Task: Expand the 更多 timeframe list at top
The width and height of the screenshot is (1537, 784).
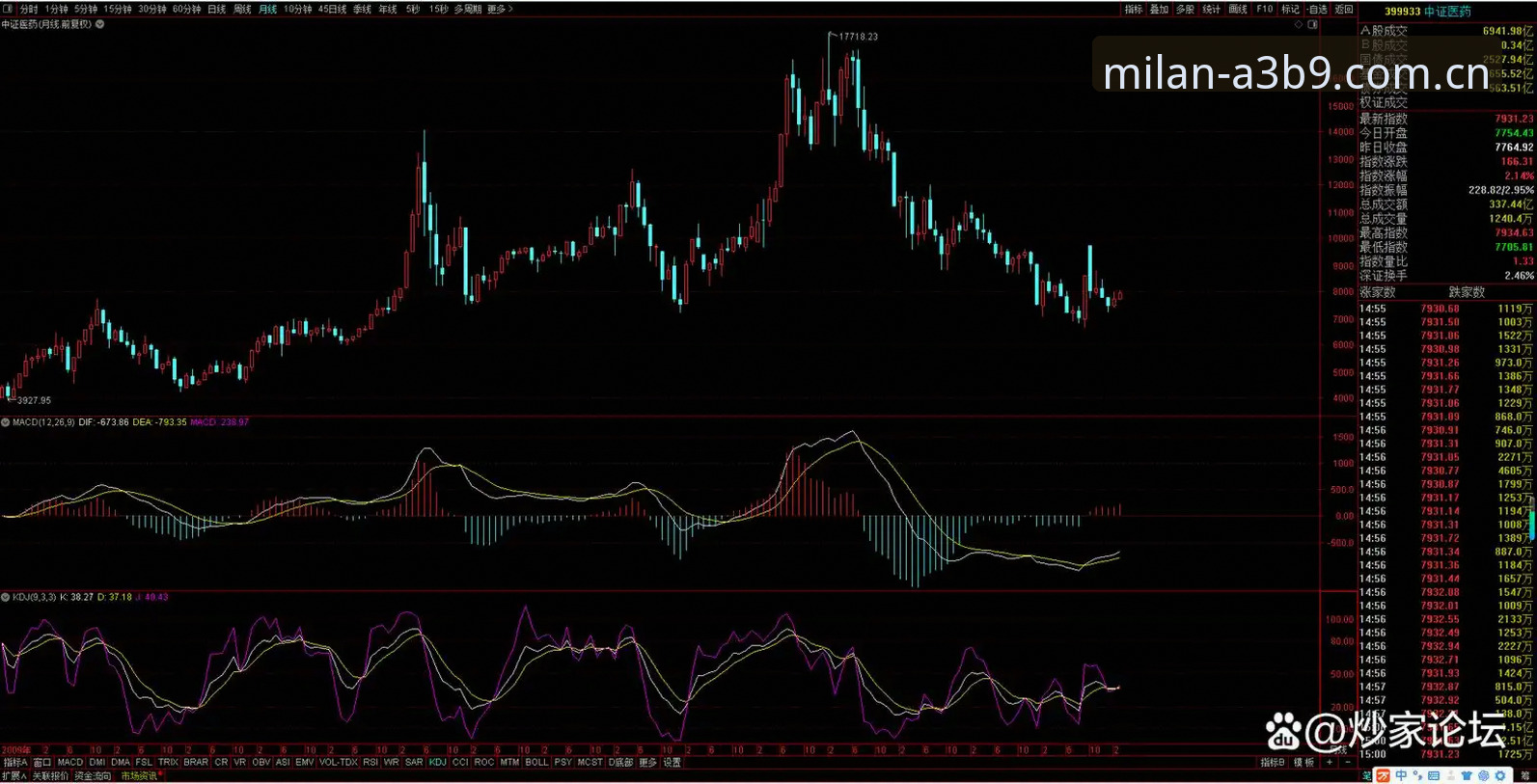Action: coord(500,9)
